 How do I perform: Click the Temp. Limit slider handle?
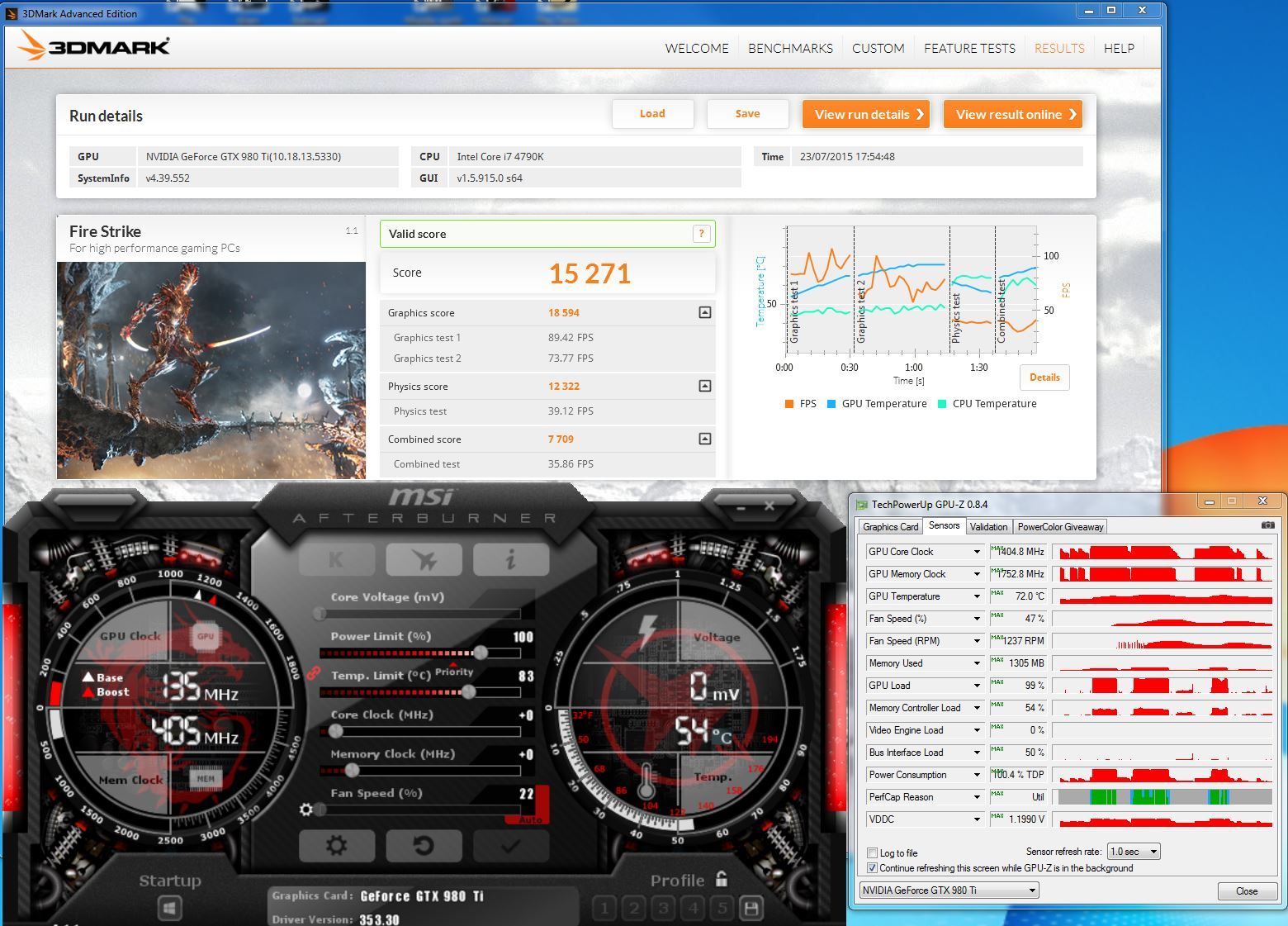click(468, 692)
